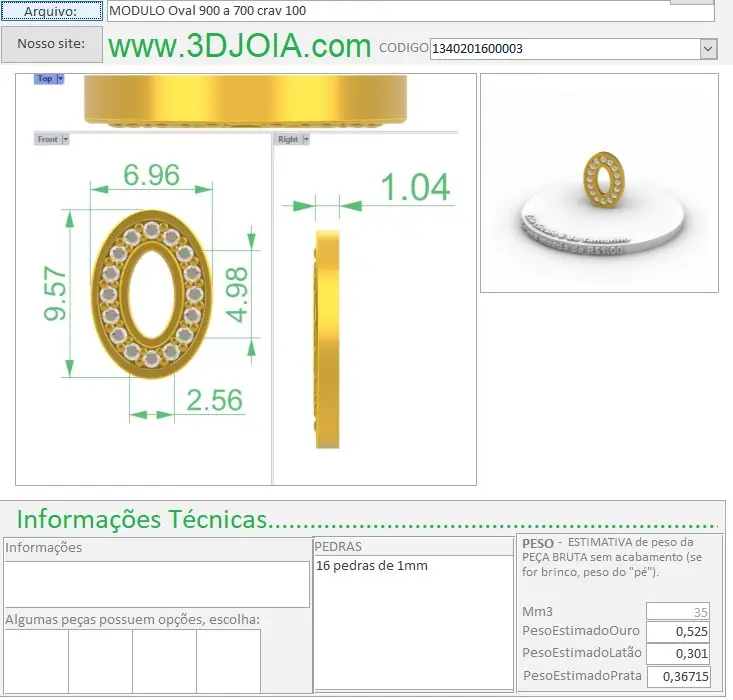This screenshot has width=733, height=700.
Task: Click the PEDRAS field '16 pedras de 1mm'
Action: pos(414,622)
